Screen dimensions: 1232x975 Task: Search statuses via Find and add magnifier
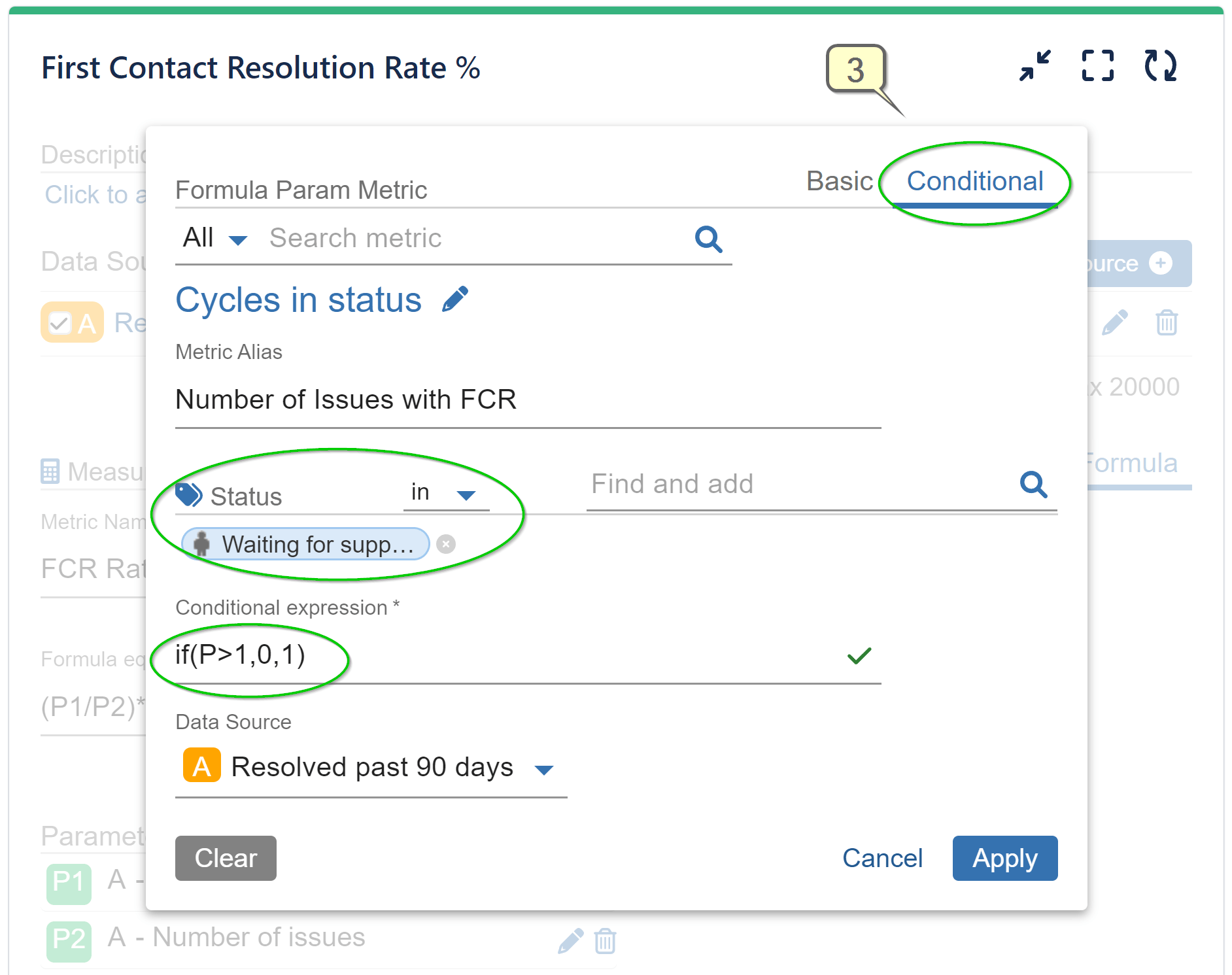coord(1033,485)
